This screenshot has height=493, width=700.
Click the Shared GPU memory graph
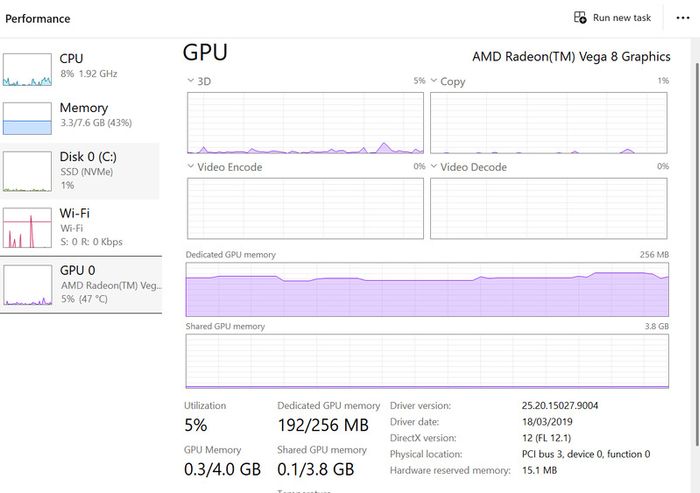click(x=427, y=361)
